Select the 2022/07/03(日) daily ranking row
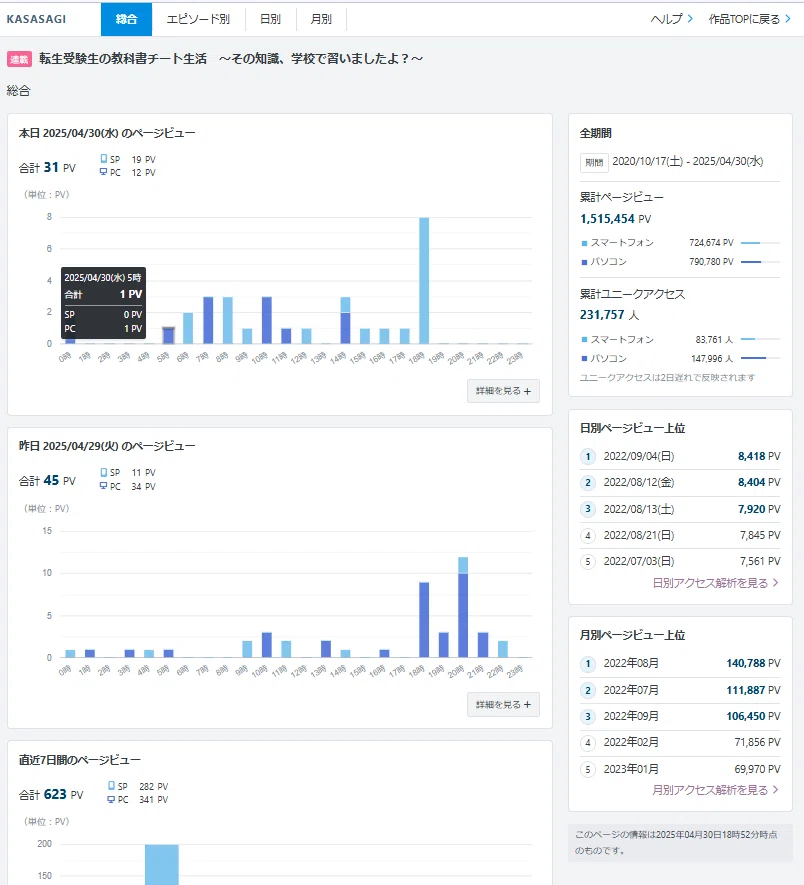This screenshot has width=804, height=885. point(680,562)
